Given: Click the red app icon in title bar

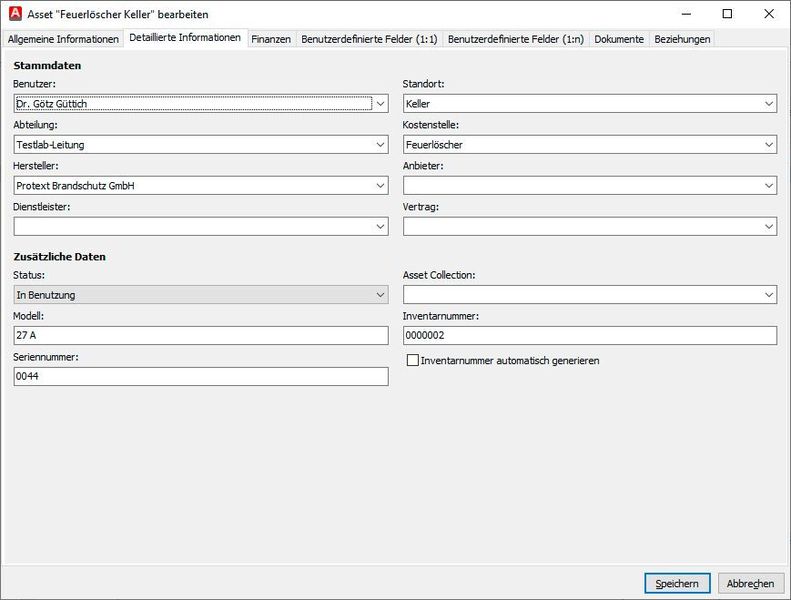Looking at the screenshot, I should 14,14.
